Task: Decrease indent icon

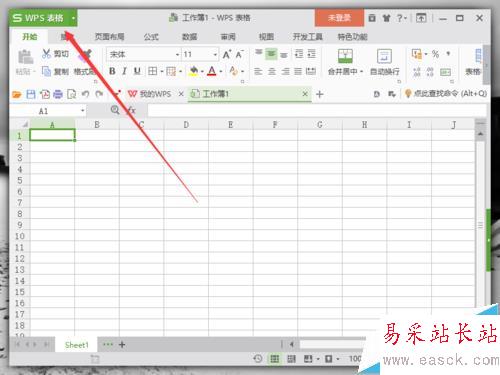Action: [299, 54]
